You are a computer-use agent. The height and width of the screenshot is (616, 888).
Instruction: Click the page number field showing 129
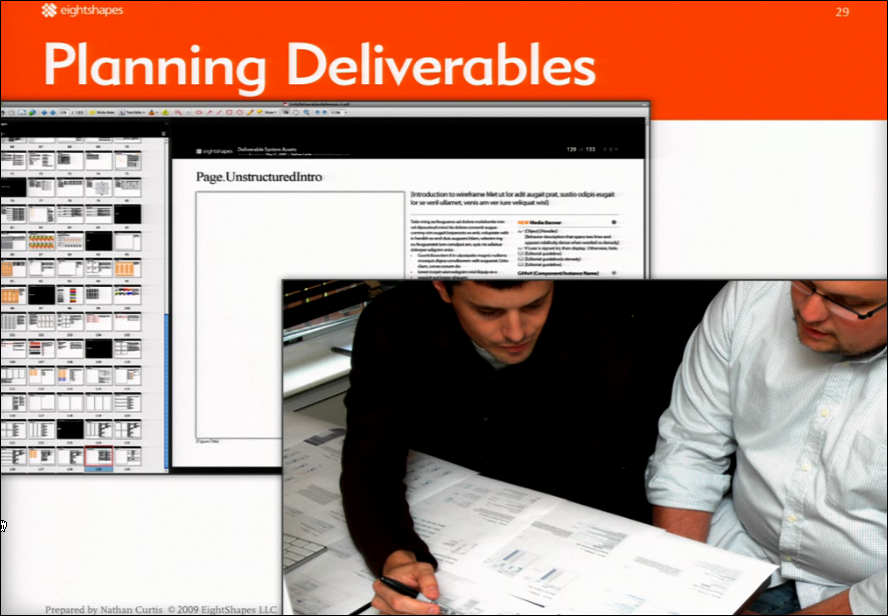64,112
